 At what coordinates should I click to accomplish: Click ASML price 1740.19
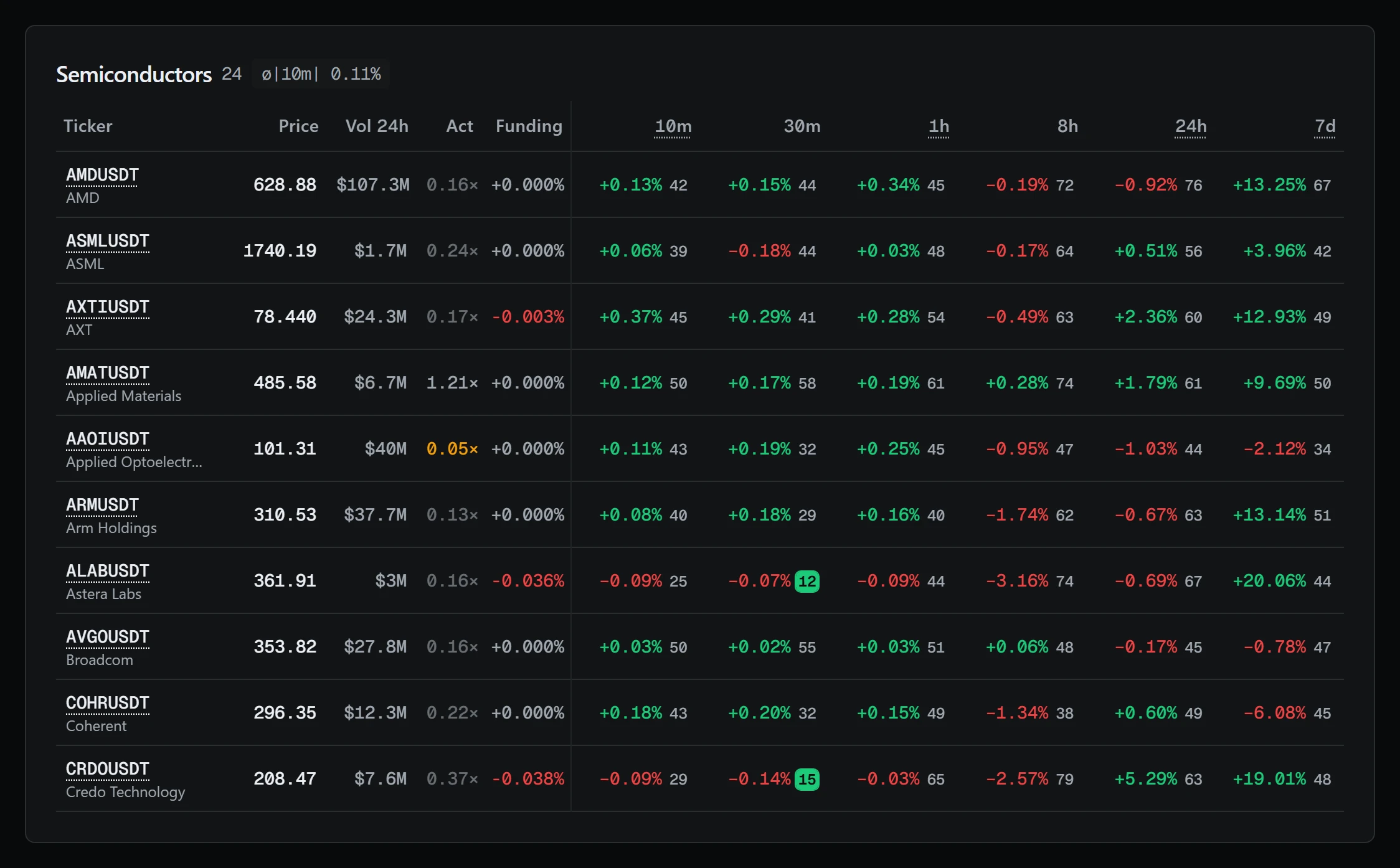click(280, 251)
